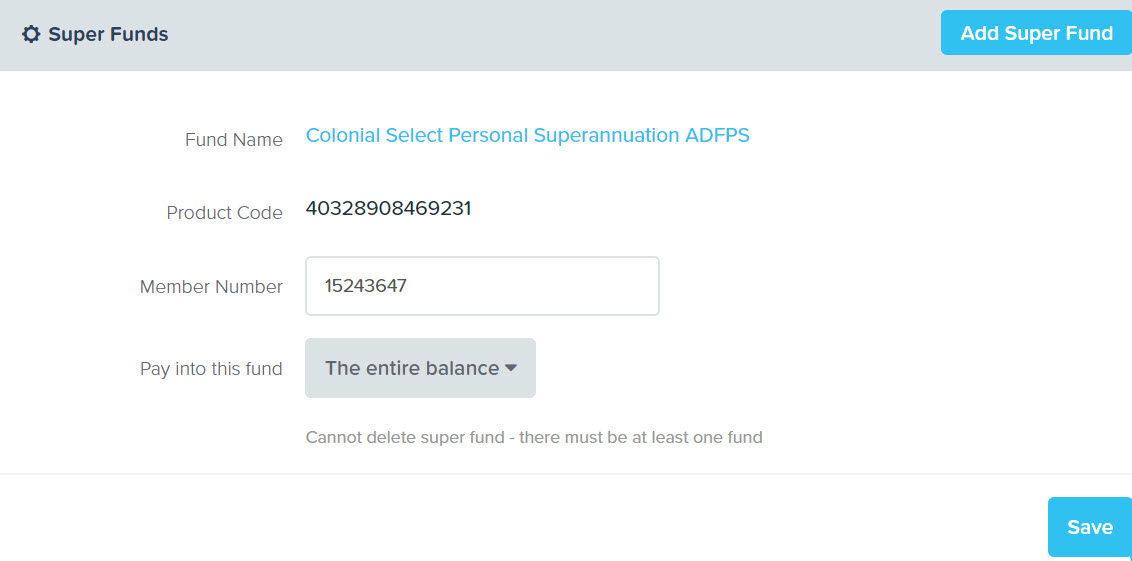This screenshot has height=561, width=1132.
Task: Click the Fund Name label
Action: (234, 140)
